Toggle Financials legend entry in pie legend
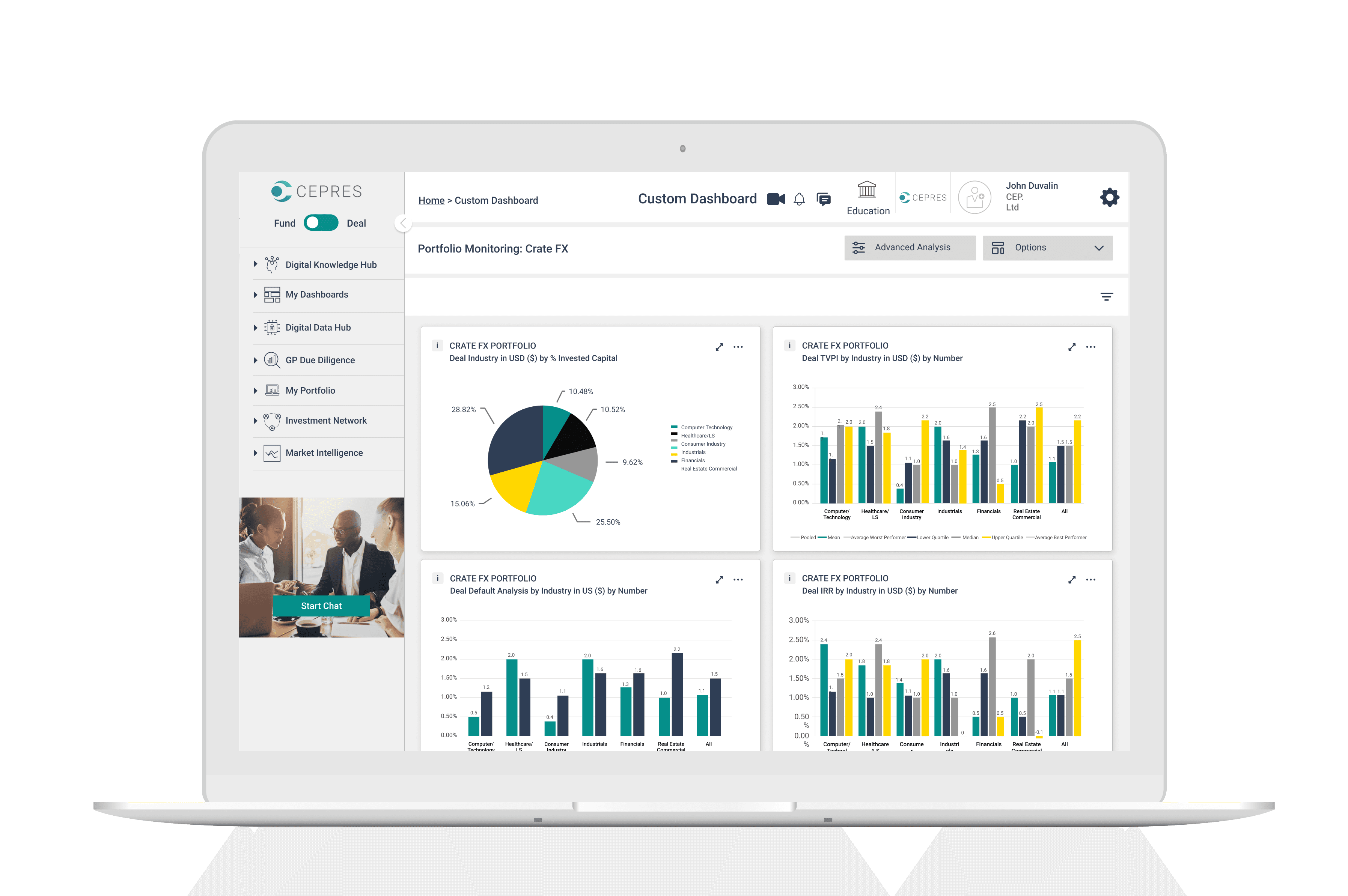The width and height of the screenshot is (1348, 896). 688,460
